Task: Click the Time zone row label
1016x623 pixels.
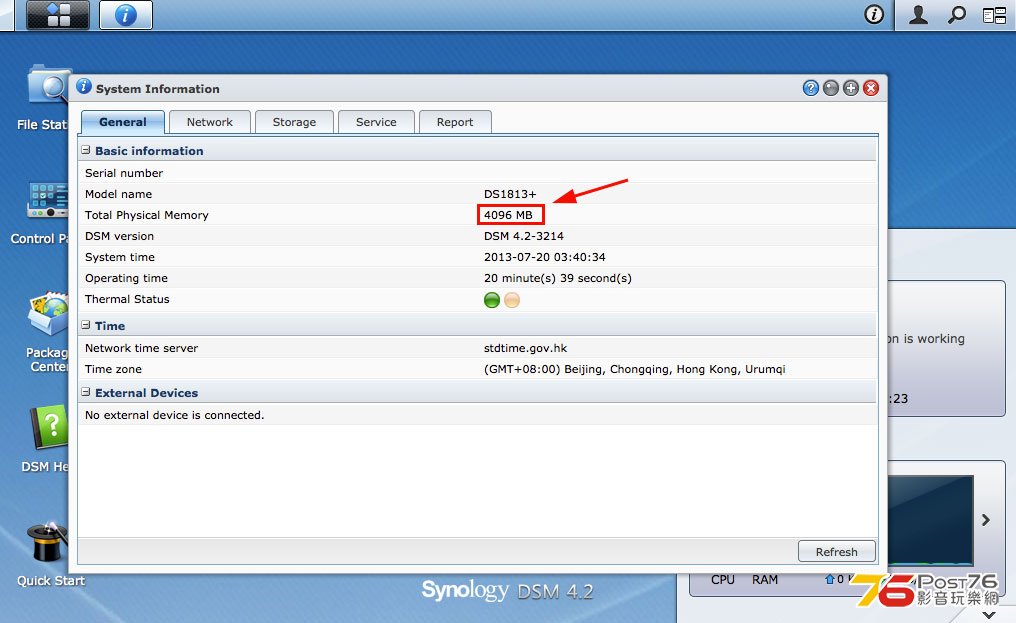Action: point(113,369)
